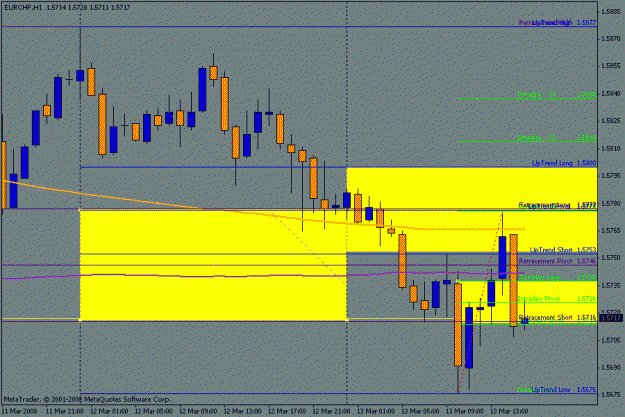Click price axis value 1.5825
The image size is (625, 417).
[611, 120]
